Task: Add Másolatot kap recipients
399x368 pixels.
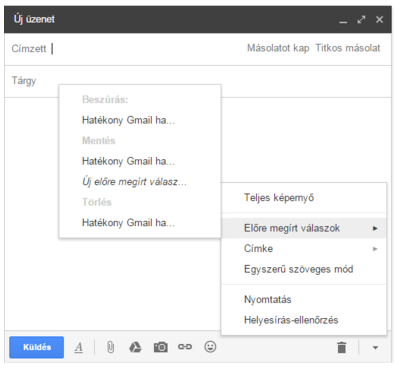Action: [x=278, y=48]
